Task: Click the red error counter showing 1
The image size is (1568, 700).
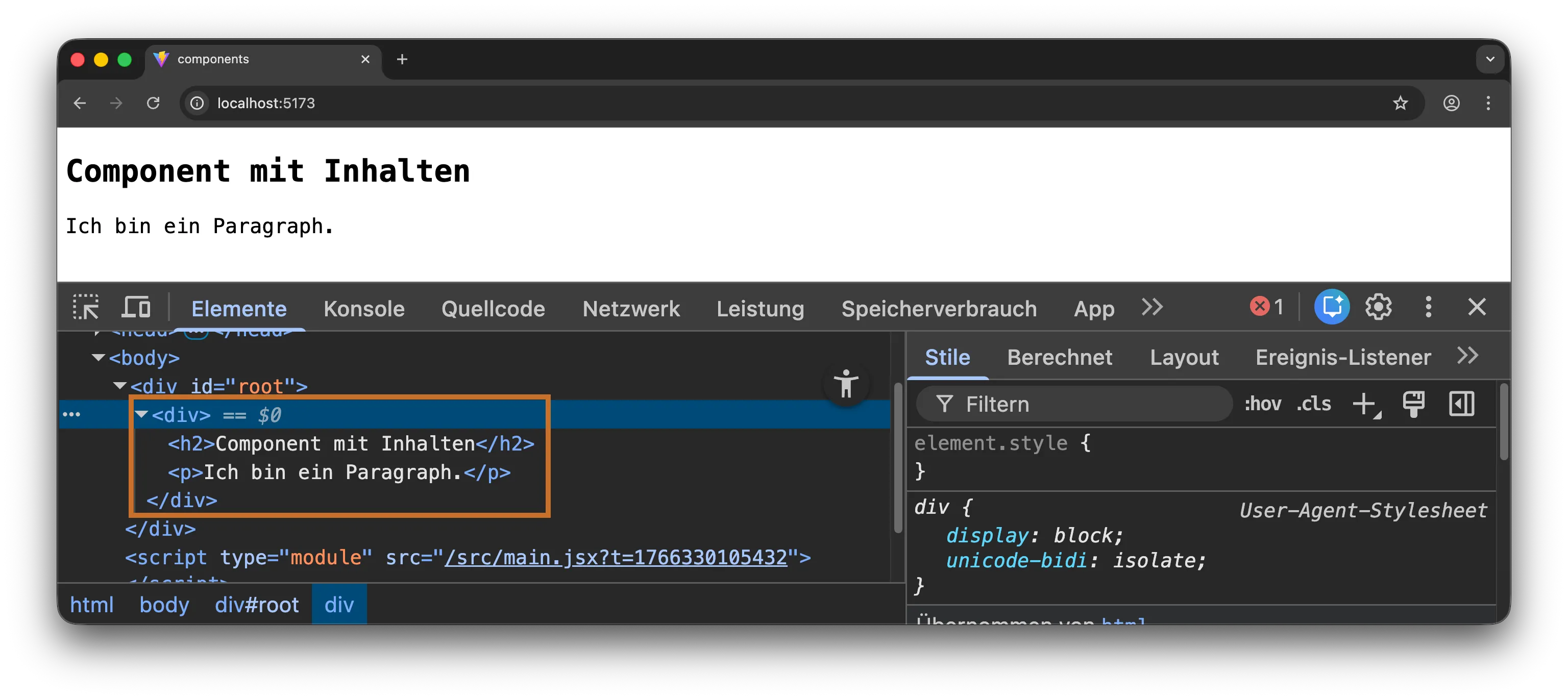Action: click(x=1266, y=307)
